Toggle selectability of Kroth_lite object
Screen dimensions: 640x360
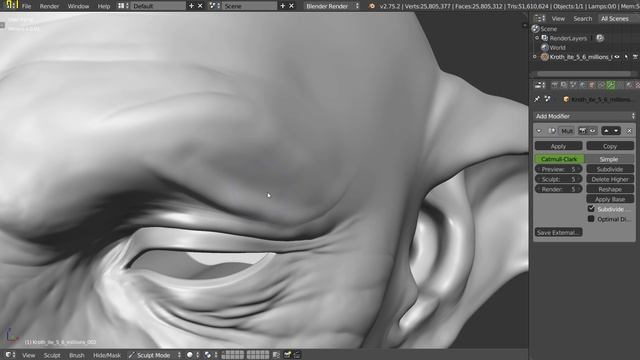(x=626, y=57)
